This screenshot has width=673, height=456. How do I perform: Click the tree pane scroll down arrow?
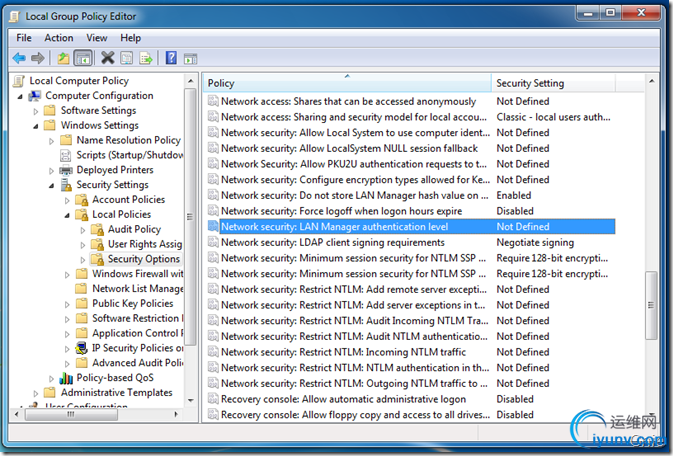click(x=191, y=400)
